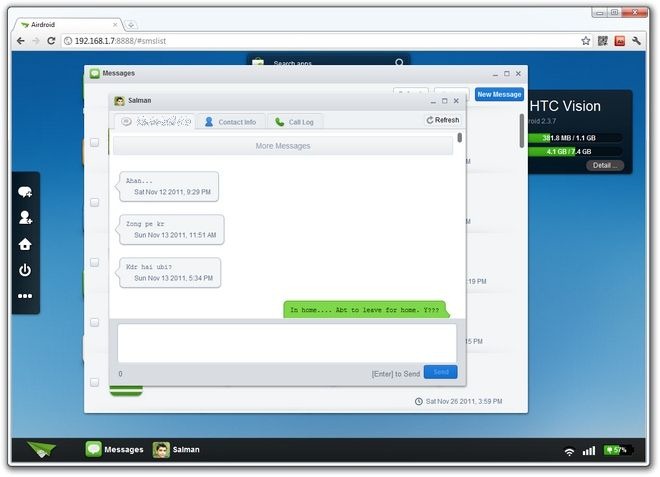Viewport: 660px width, 477px height.
Task: Click the green 'In home....' message bubble
Action: (365, 309)
